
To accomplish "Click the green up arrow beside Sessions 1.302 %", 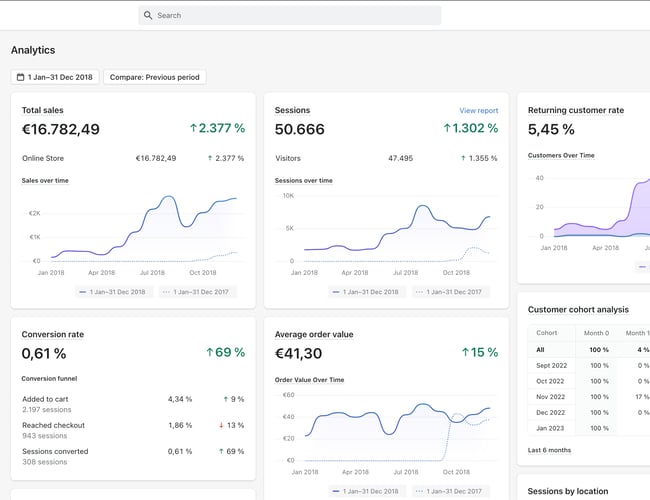I will coord(447,128).
